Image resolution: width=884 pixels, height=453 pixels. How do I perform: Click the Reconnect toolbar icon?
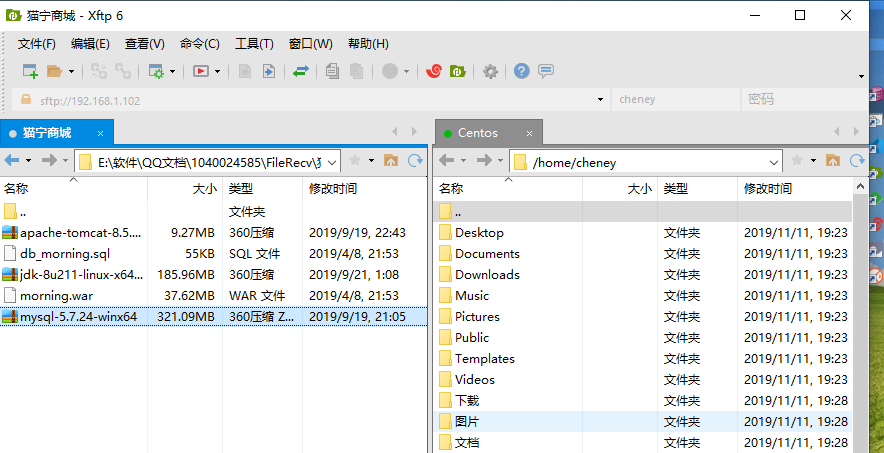click(x=99, y=71)
